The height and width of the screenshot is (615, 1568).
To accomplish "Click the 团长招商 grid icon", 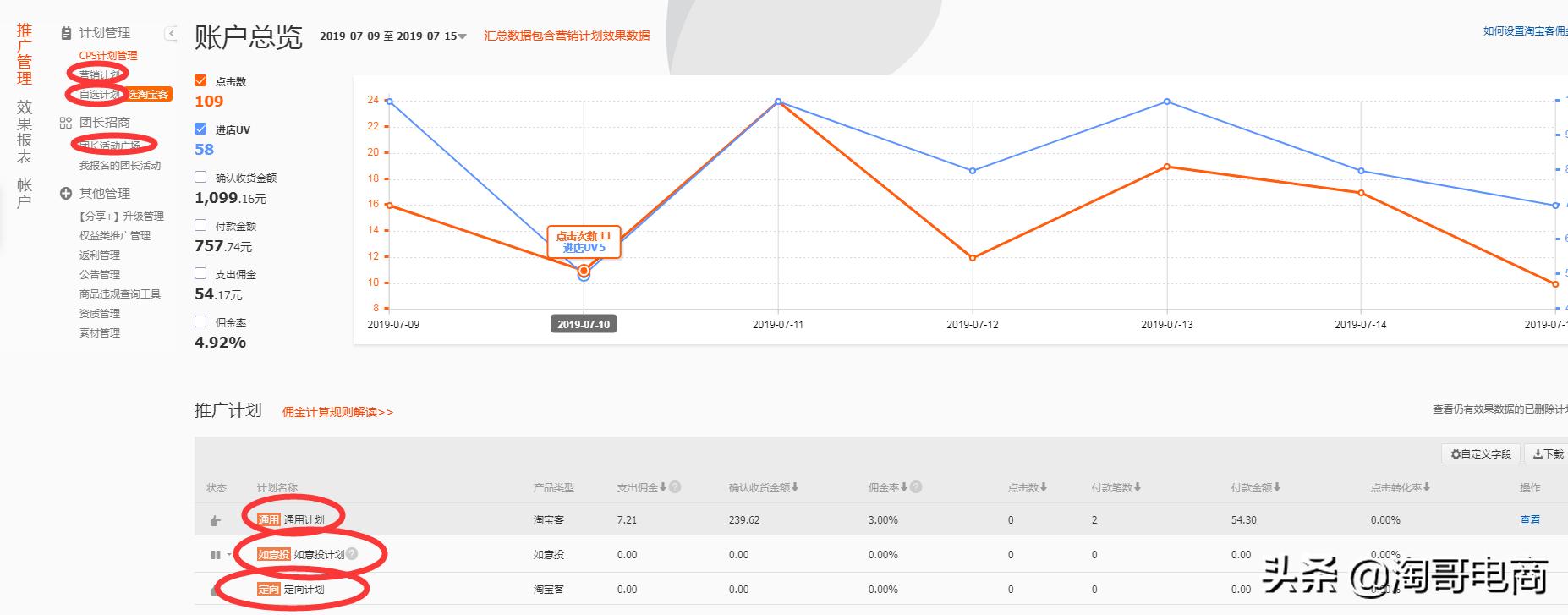I will click(66, 123).
